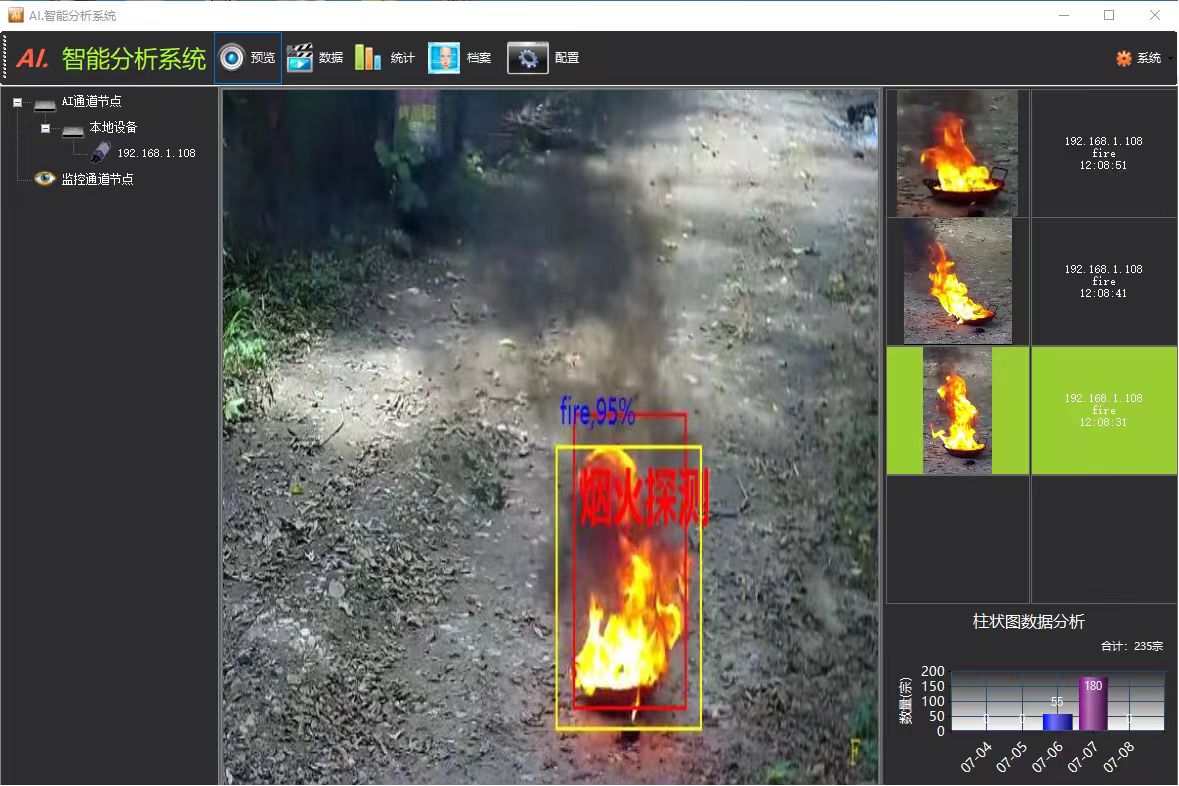Open the fire thumbnail captured at 12:08:41
1179x786 pixels.
pyautogui.click(x=957, y=281)
